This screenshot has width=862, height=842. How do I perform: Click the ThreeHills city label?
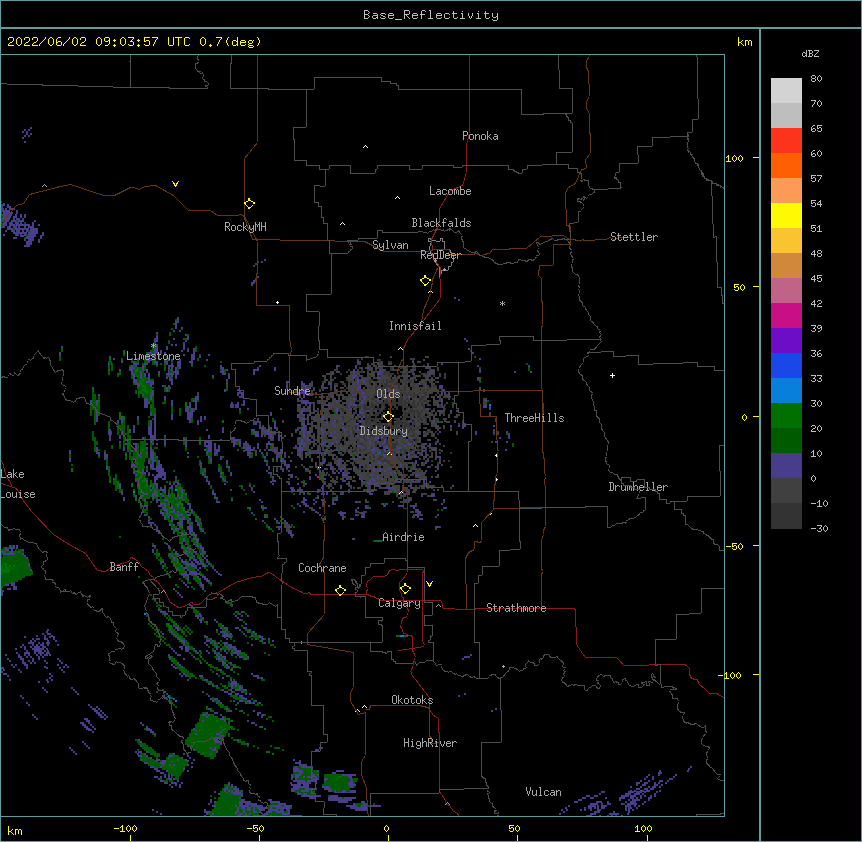click(x=534, y=418)
